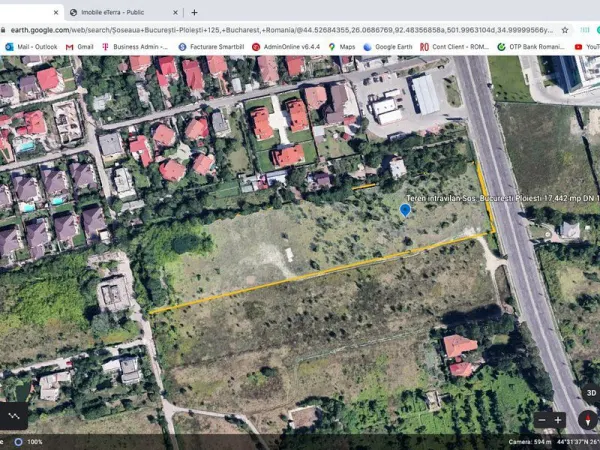Screen dimensions: 600x450
Task: Open the Maps bookmark
Action: pyautogui.click(x=342, y=47)
